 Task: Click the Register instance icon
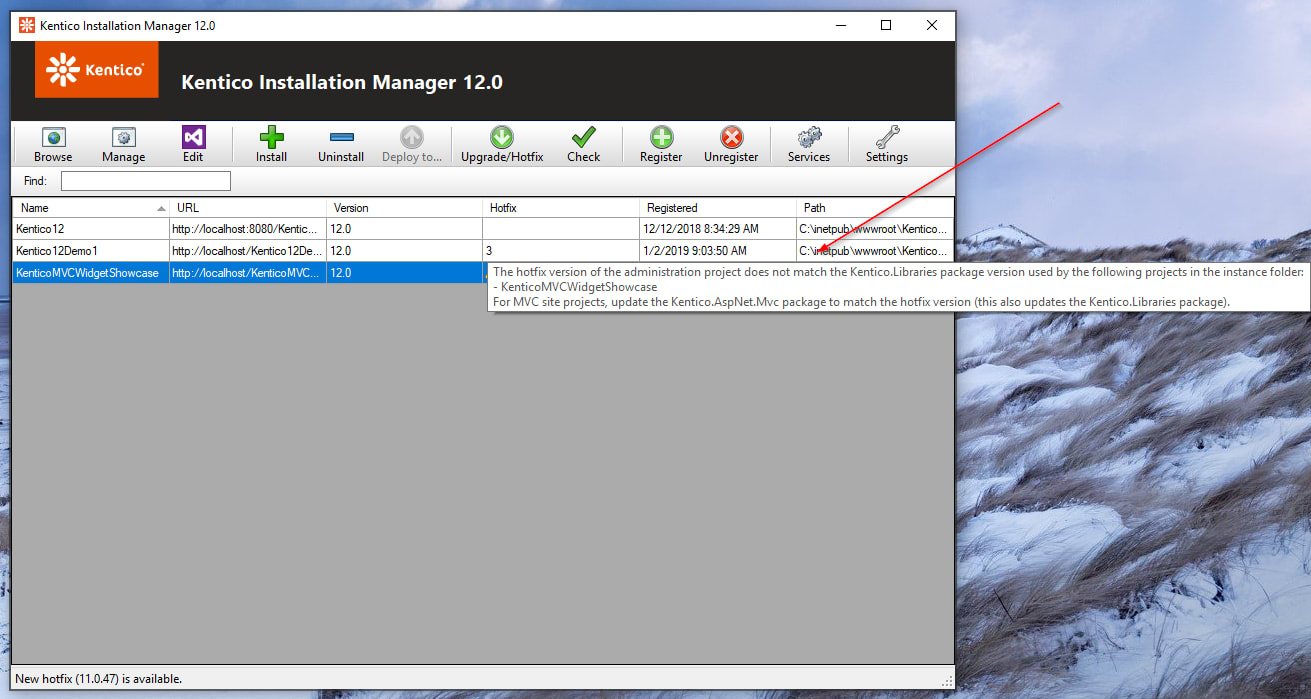tap(661, 145)
